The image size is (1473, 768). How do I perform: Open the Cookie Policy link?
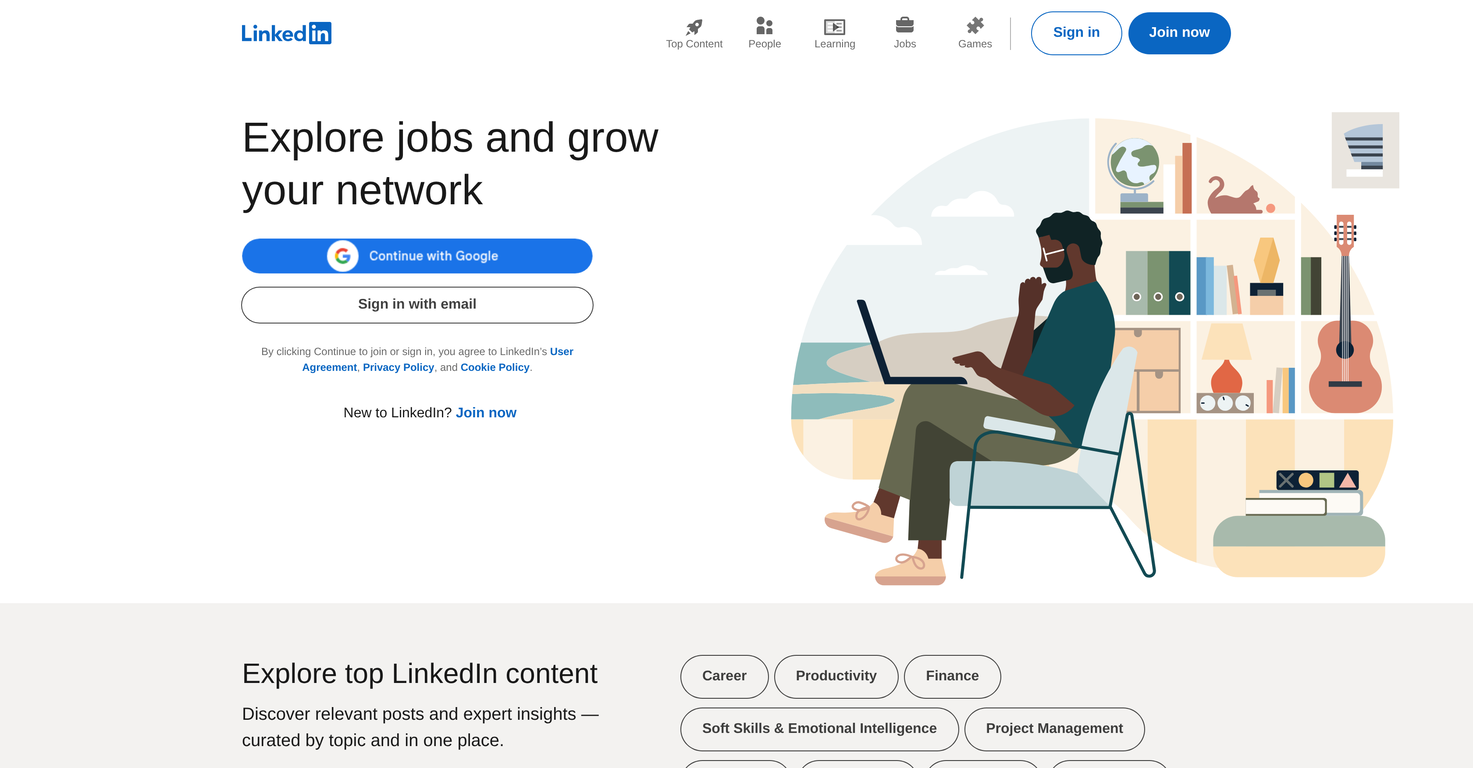click(x=494, y=367)
